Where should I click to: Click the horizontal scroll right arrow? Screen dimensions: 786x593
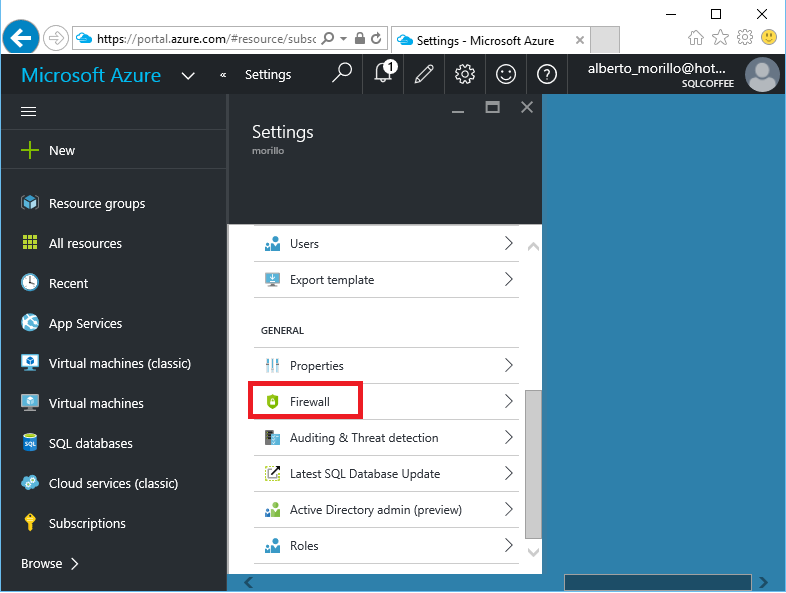(x=763, y=582)
